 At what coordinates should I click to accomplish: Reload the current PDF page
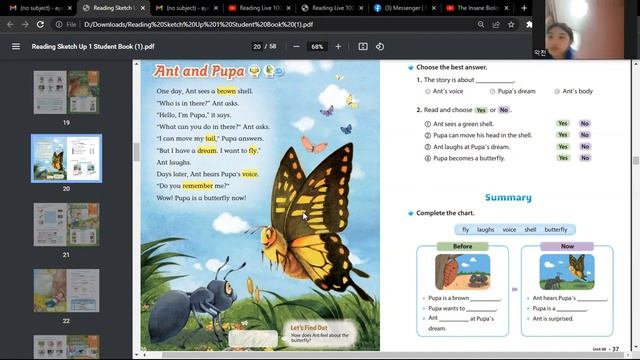[40, 24]
